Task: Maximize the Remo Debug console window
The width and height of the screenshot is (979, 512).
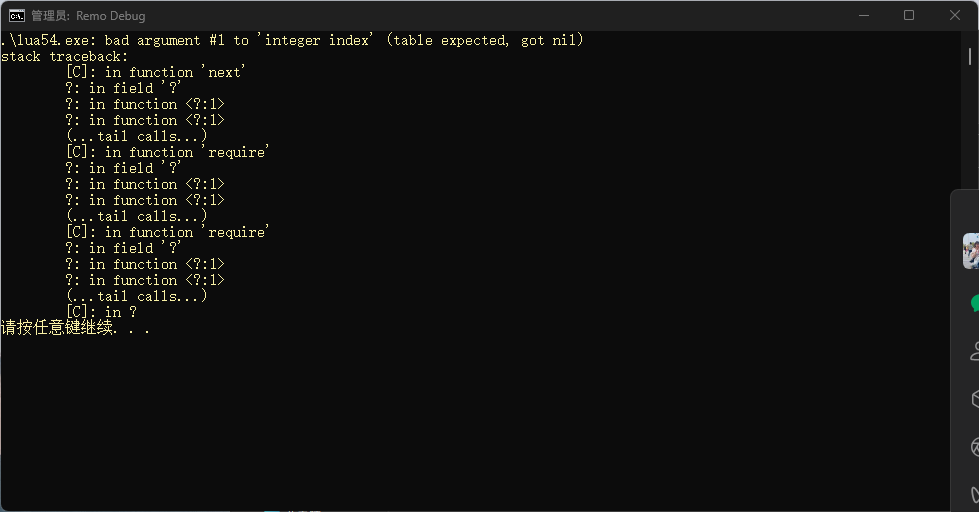Action: point(909,15)
